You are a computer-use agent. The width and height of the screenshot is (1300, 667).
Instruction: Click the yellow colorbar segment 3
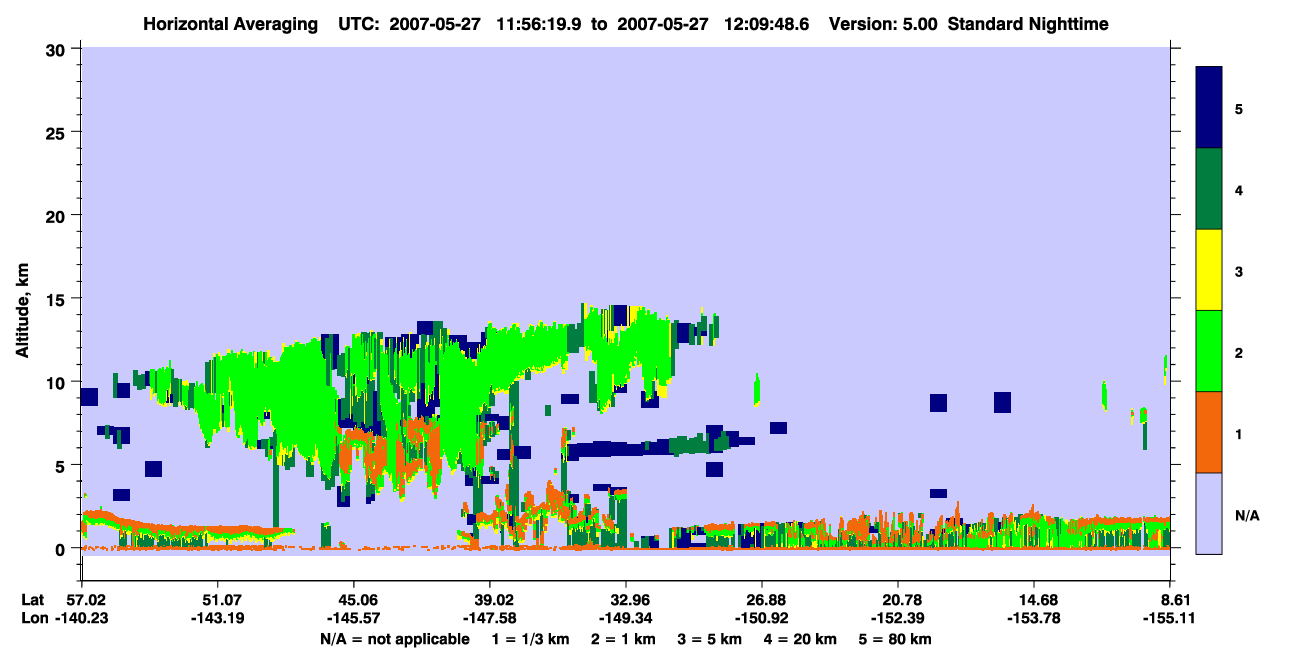coord(1209,270)
